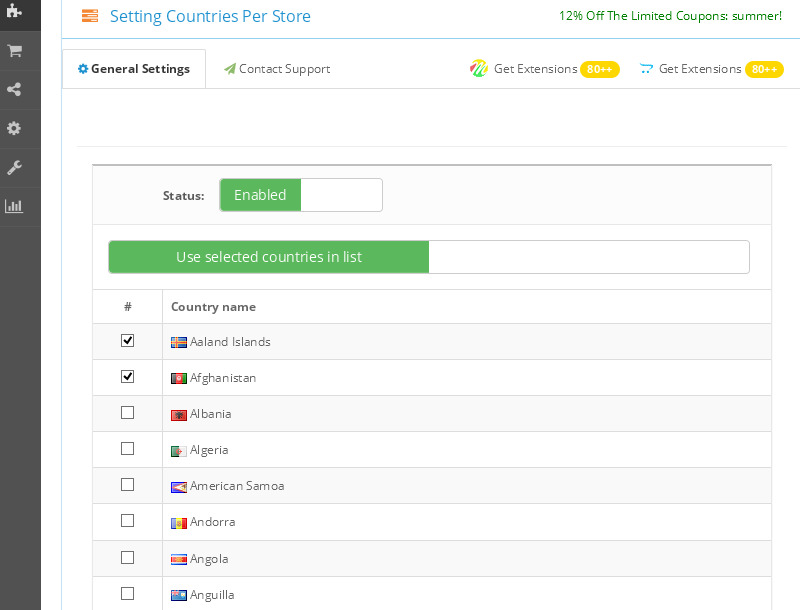Open the bar chart reports sidebar icon
Image resolution: width=800 pixels, height=610 pixels.
tap(14, 207)
